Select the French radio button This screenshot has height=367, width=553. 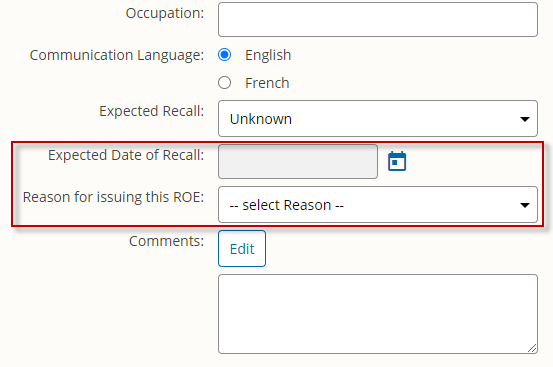[225, 83]
